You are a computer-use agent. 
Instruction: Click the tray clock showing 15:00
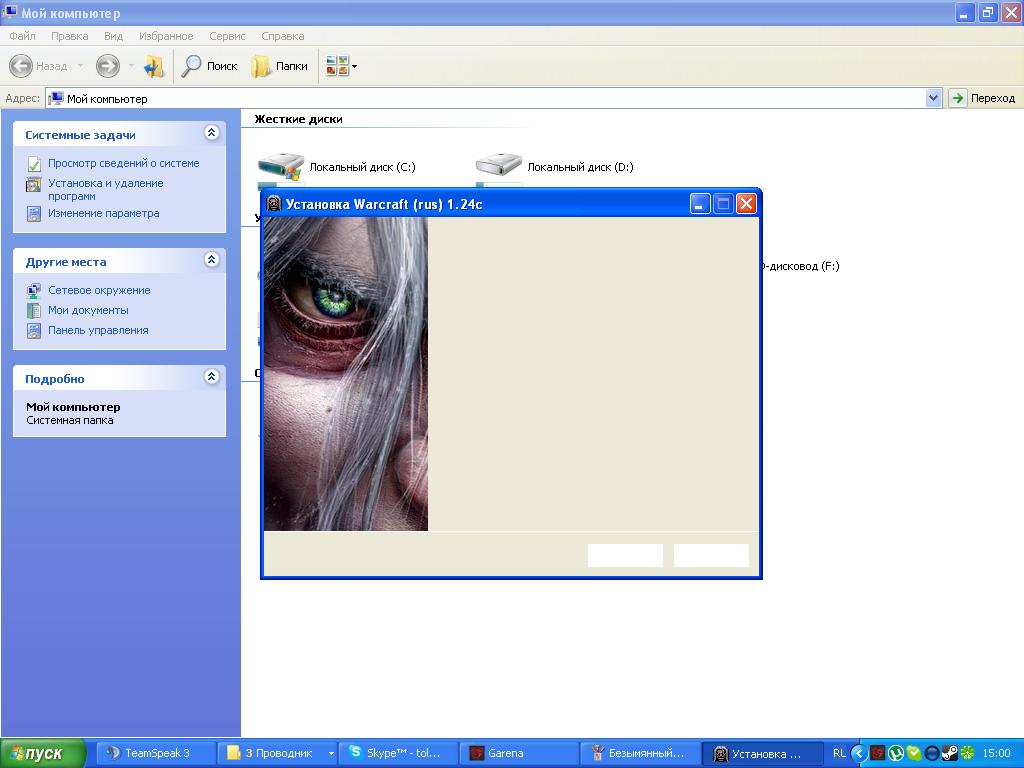997,754
